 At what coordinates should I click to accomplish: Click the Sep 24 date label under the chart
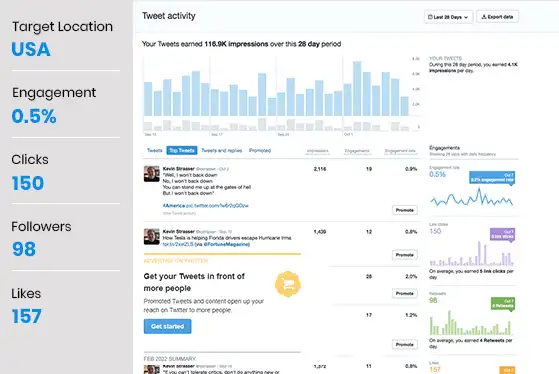click(283, 134)
